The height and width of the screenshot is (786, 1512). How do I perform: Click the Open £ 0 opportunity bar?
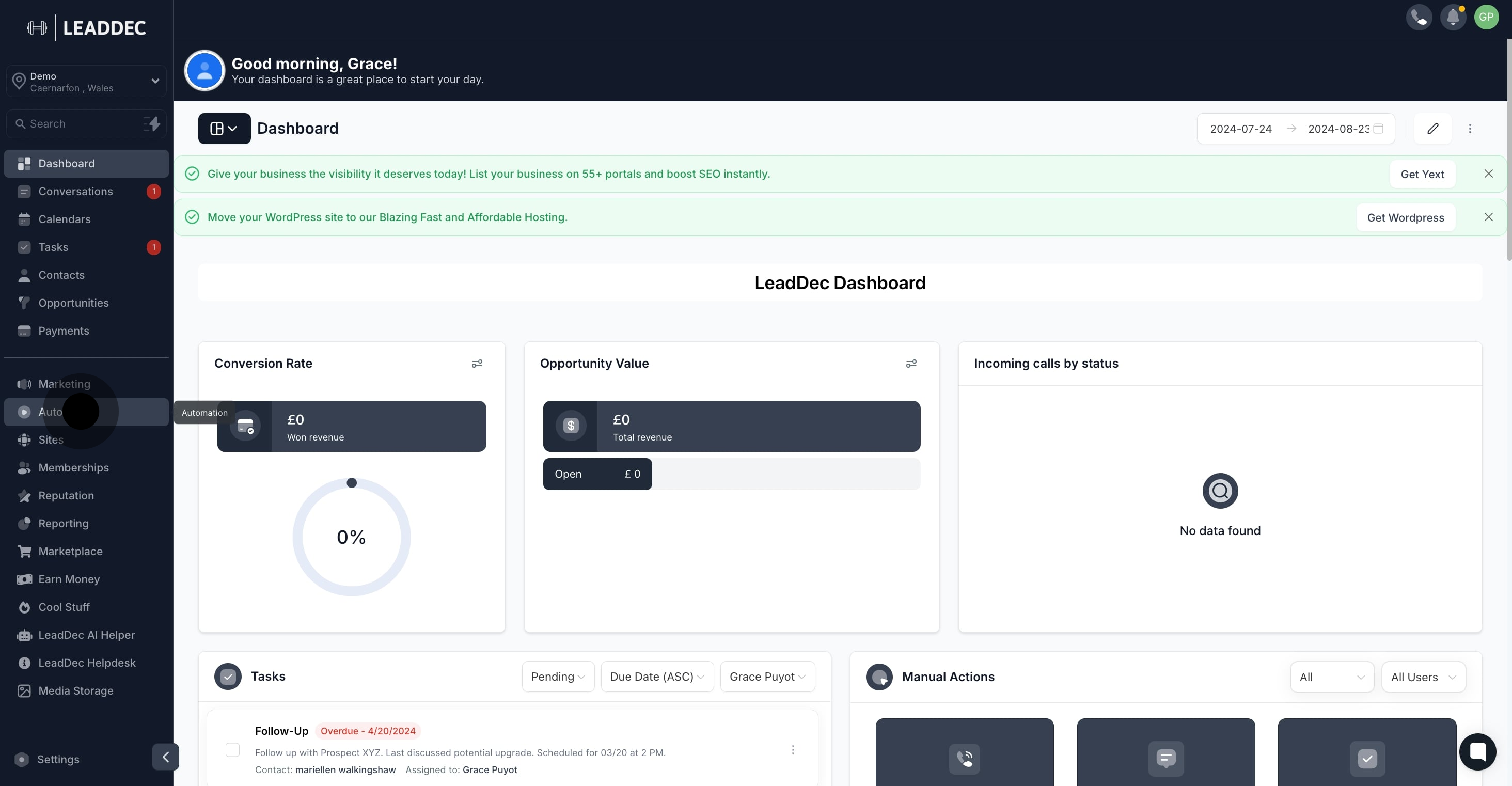click(x=597, y=474)
